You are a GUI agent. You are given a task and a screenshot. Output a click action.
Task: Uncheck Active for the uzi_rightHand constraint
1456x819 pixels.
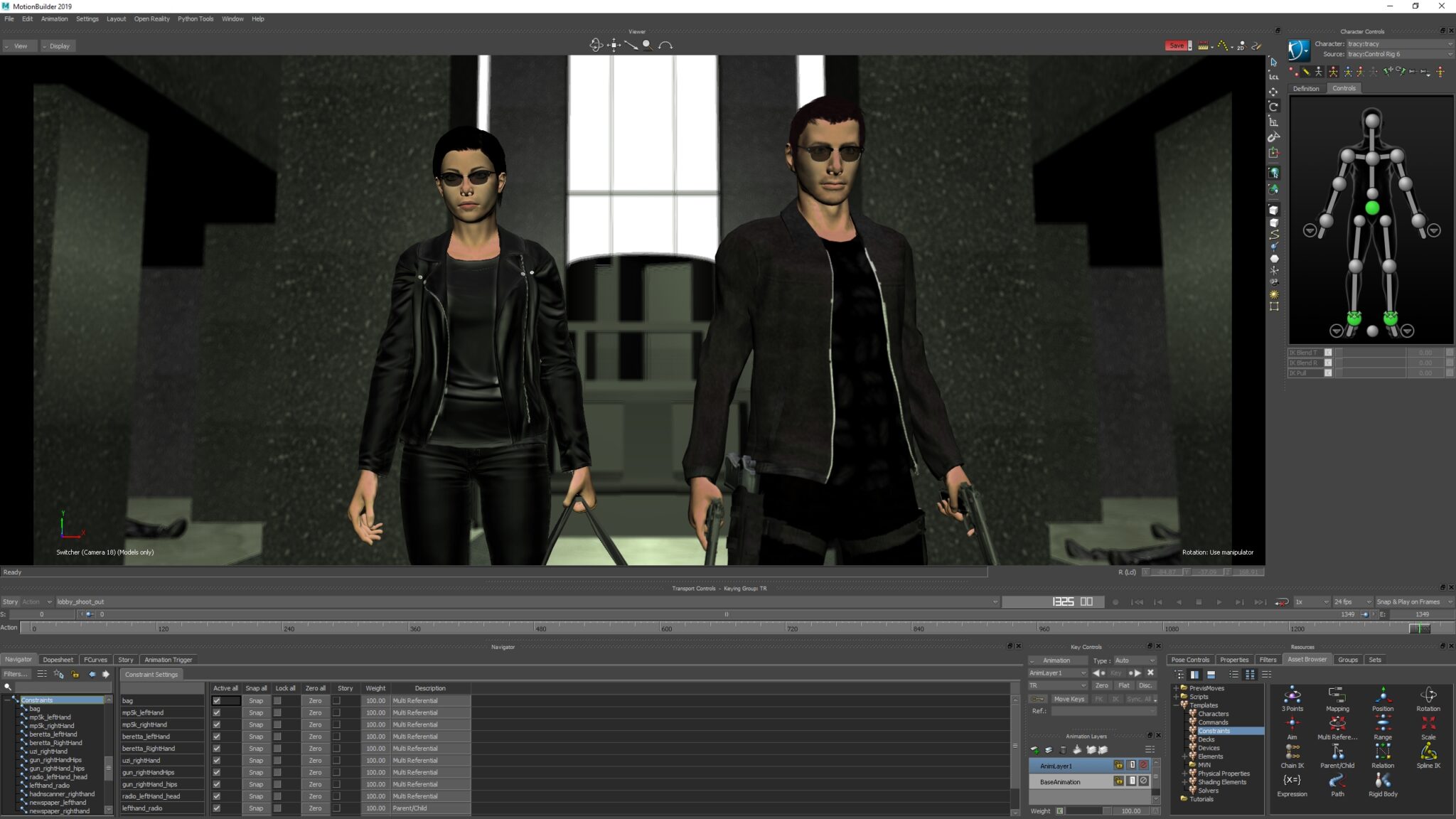tap(217, 760)
